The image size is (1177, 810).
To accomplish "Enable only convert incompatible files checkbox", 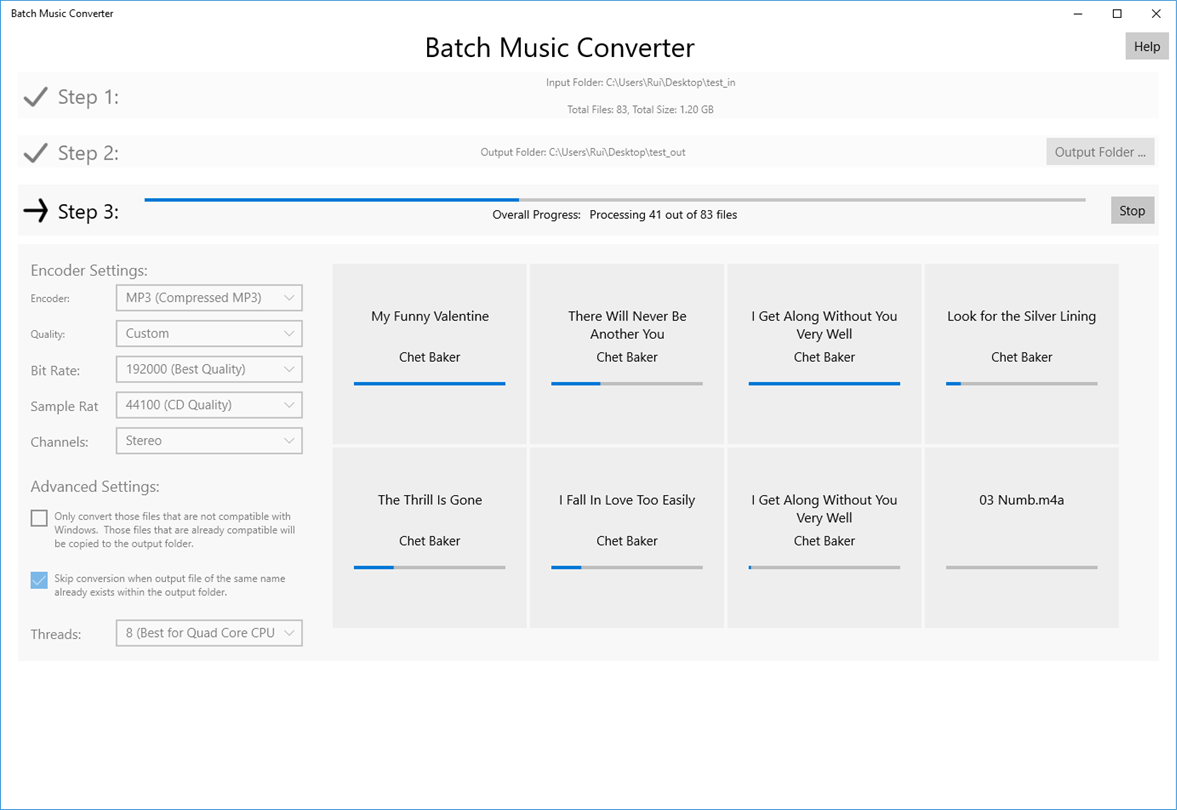I will click(39, 518).
